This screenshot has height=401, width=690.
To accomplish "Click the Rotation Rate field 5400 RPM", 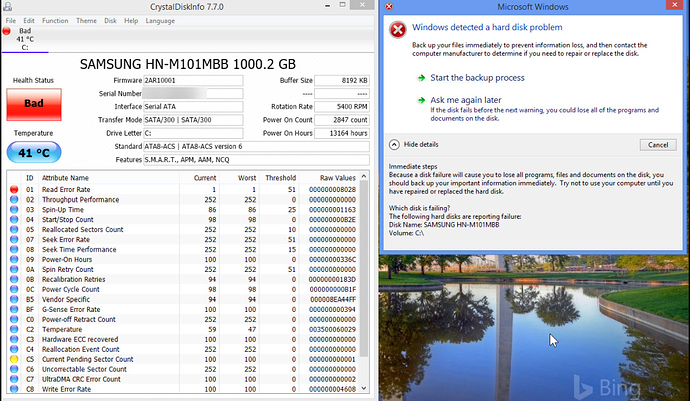I will pyautogui.click(x=342, y=107).
